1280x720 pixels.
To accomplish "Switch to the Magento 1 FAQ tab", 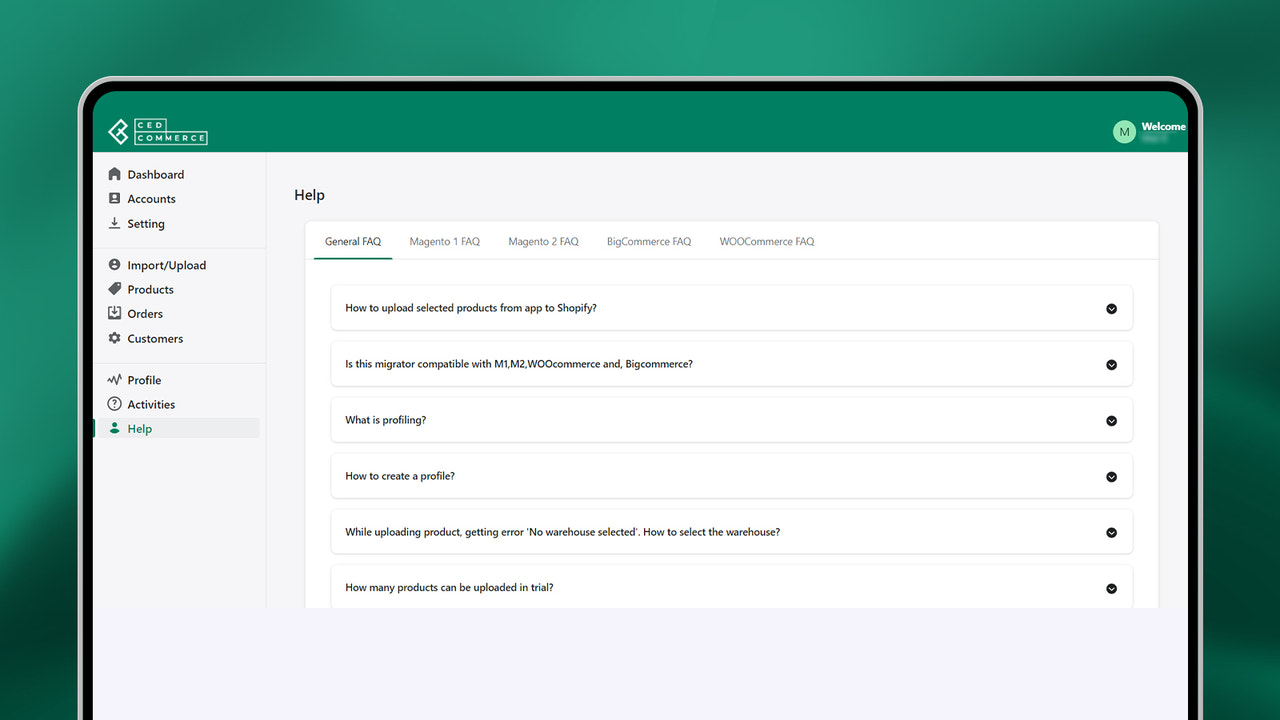I will [444, 241].
